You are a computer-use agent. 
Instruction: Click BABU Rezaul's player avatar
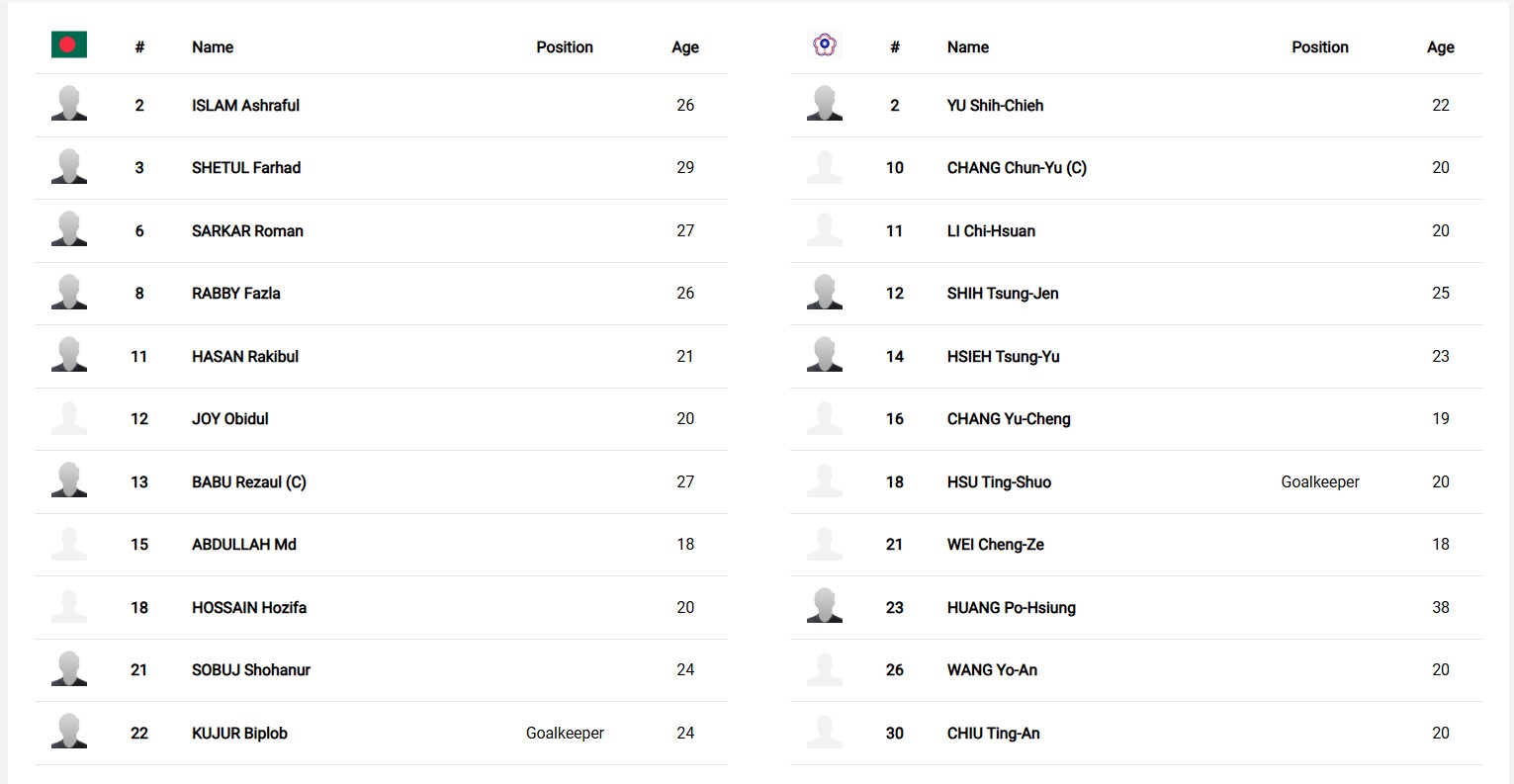69,480
